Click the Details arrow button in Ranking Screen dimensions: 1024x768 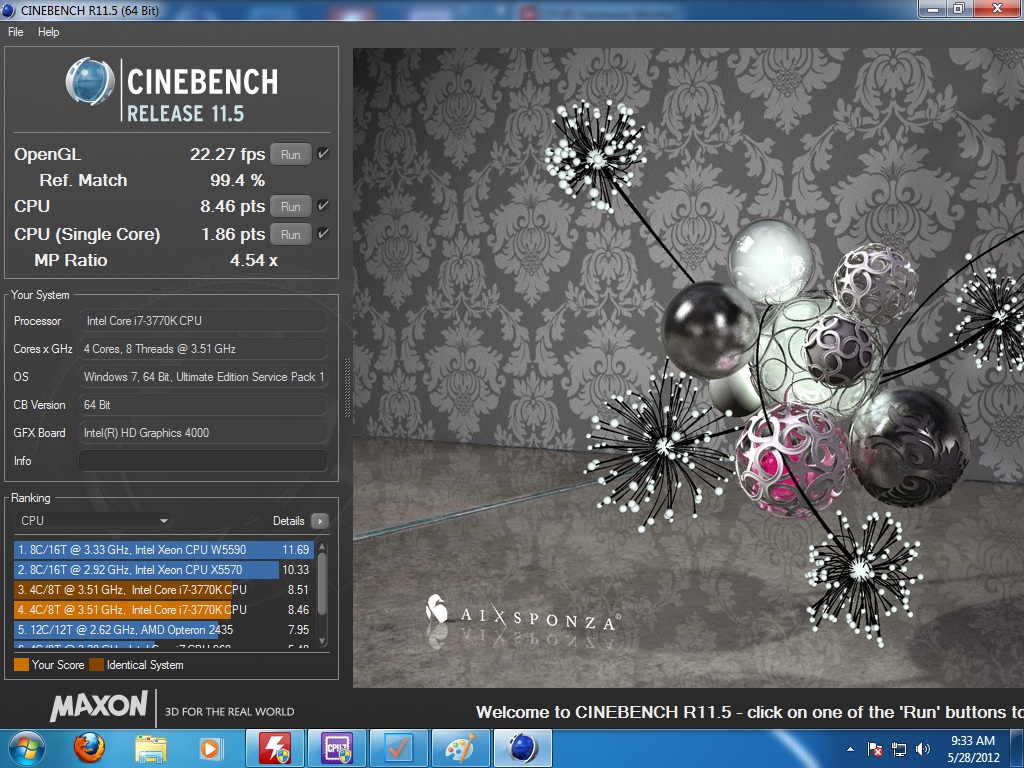[x=319, y=520]
